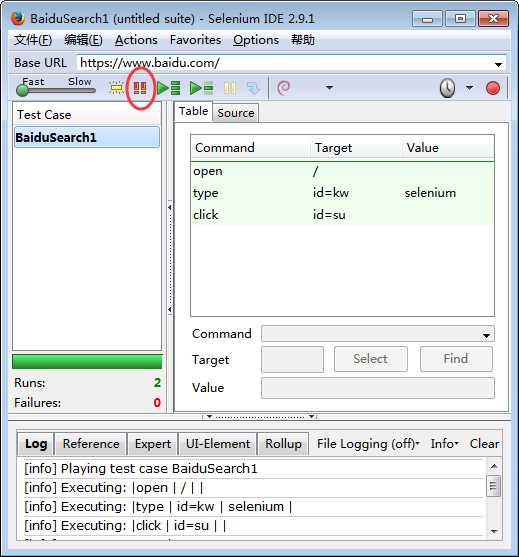Close the Selenium IDE window
The image size is (519, 557).
493,18
